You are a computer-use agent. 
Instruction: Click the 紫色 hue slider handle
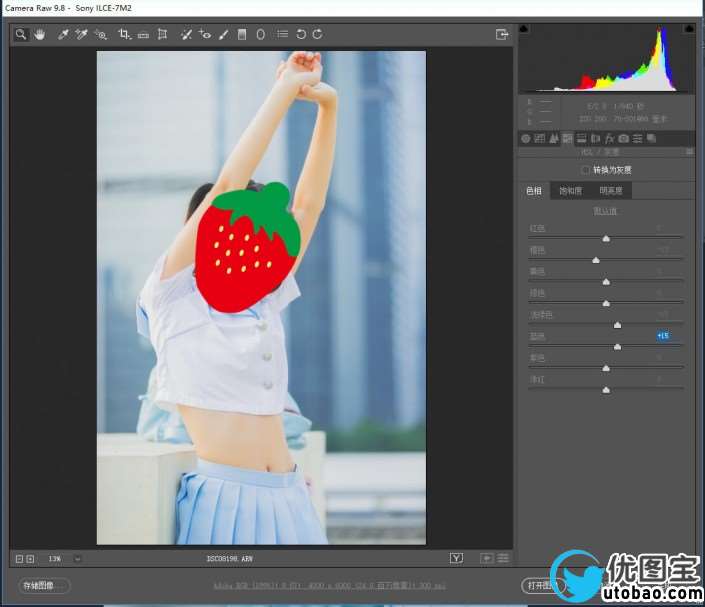pyautogui.click(x=606, y=368)
